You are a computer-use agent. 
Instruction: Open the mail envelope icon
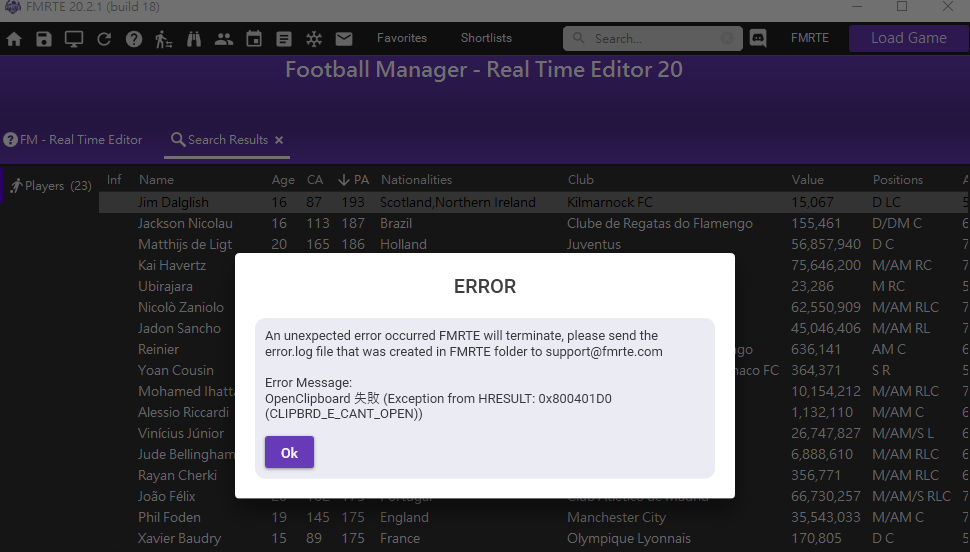[344, 40]
